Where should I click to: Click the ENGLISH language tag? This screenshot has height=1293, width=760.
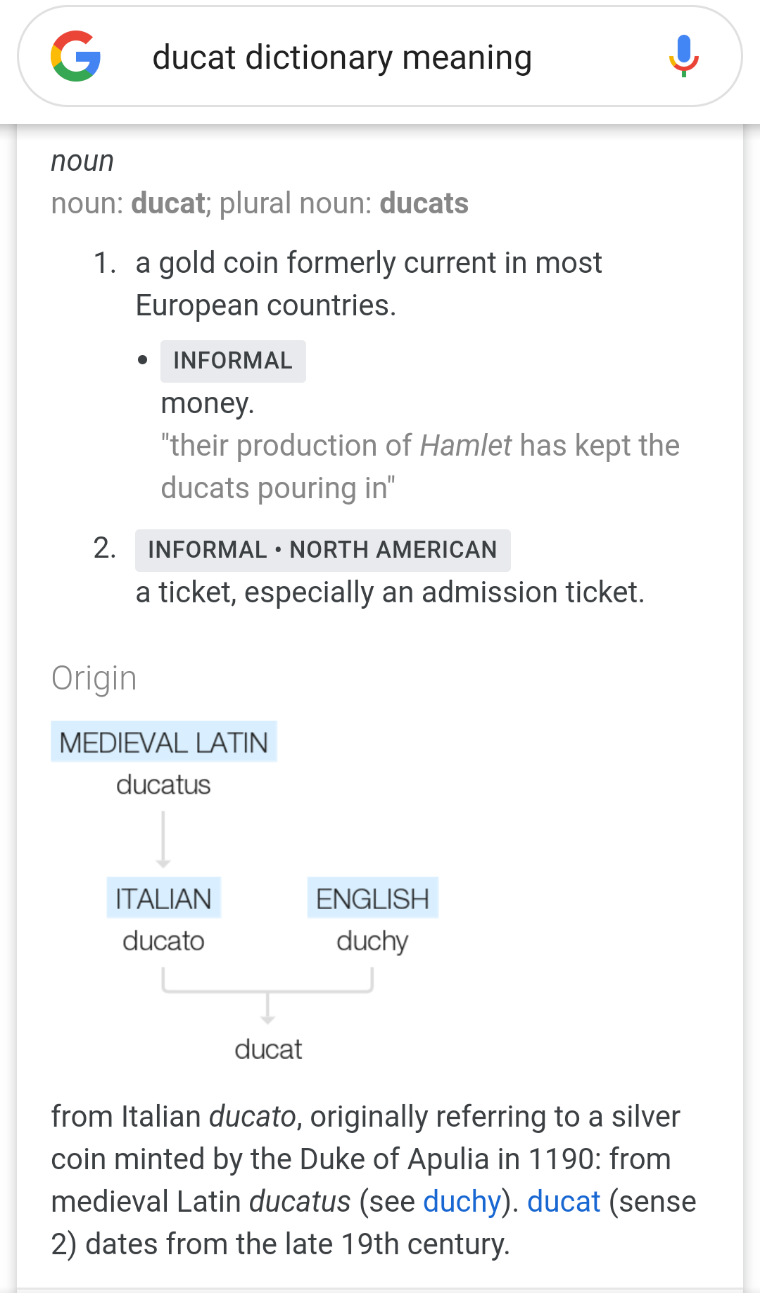pos(372,898)
